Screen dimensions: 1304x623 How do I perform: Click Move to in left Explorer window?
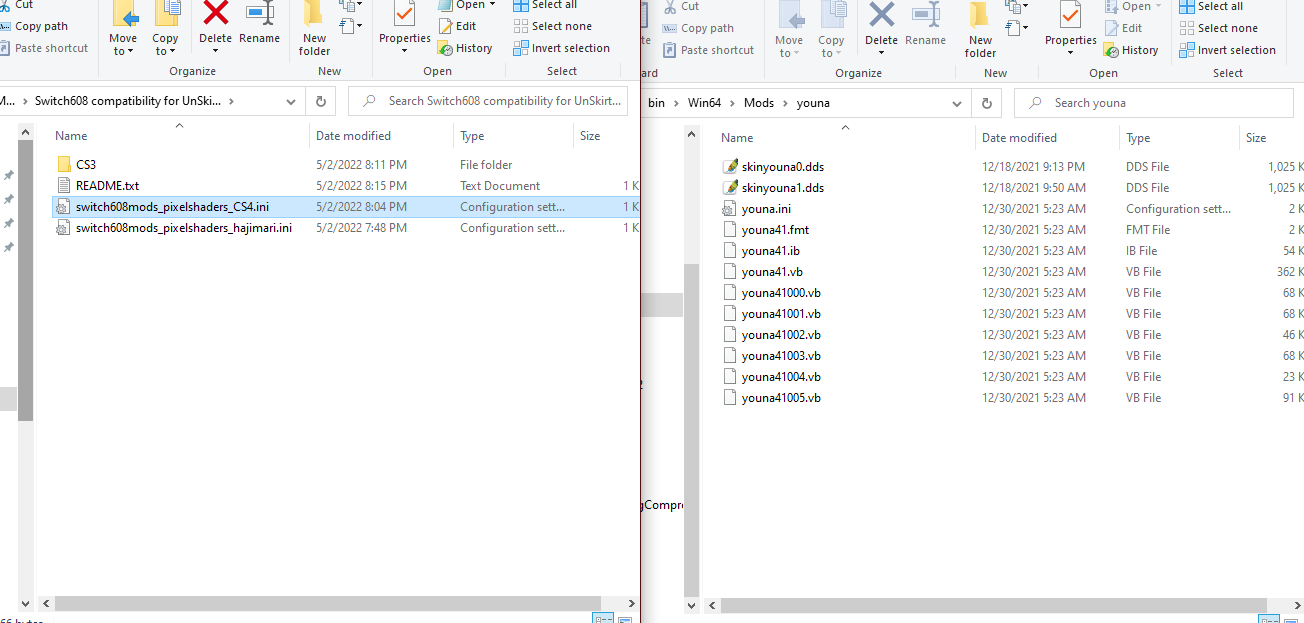click(124, 29)
